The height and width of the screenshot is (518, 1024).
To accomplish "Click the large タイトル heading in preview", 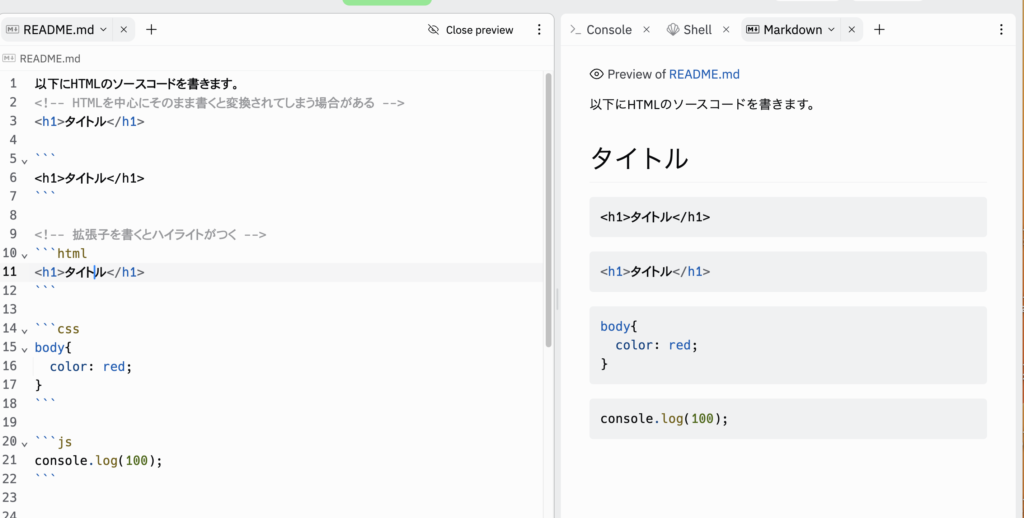I will 639,158.
